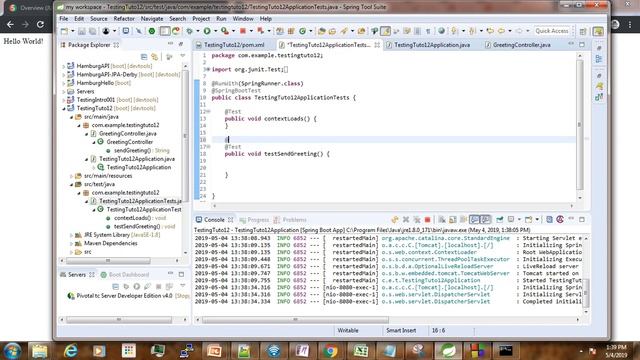Screen dimensions: 640x360
Task: Expand the Servers project node
Action: [x=64, y=91]
